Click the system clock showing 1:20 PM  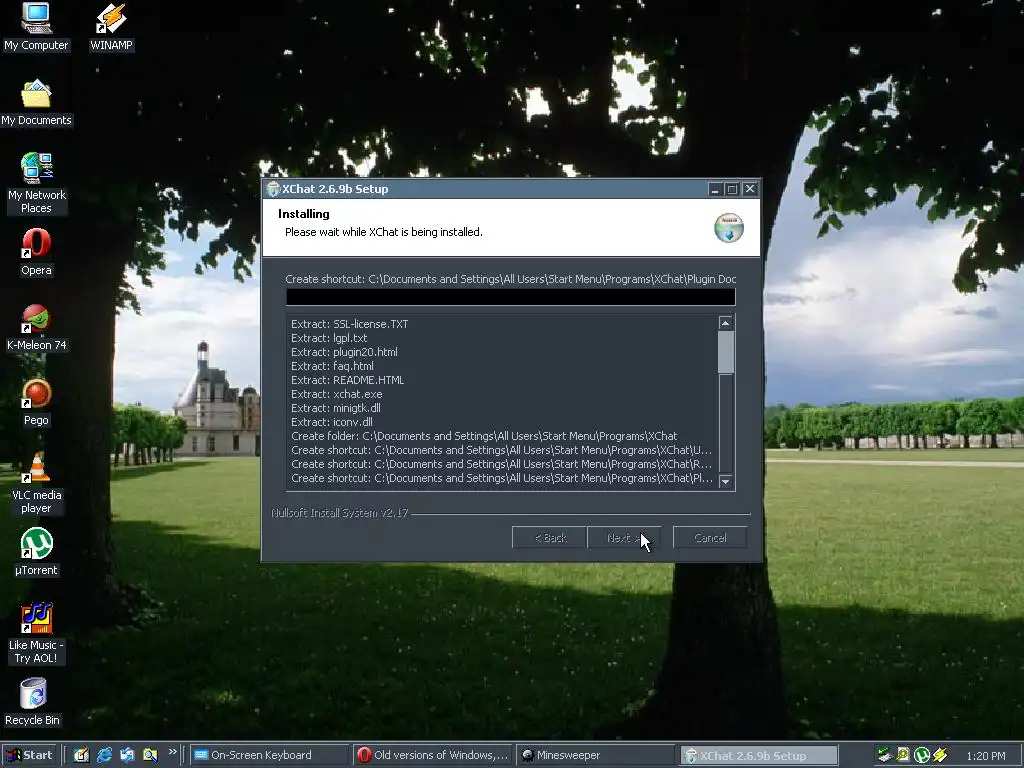(x=985, y=756)
